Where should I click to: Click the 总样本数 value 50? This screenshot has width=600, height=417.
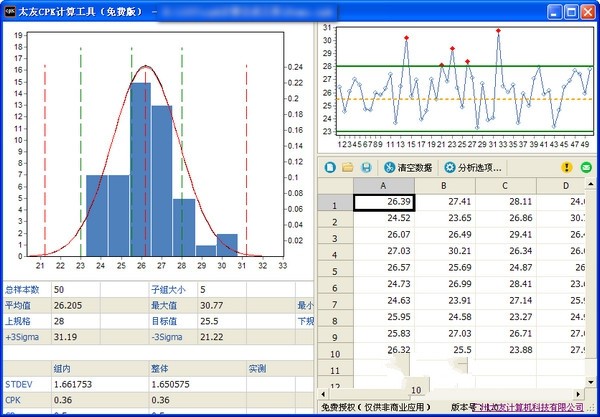coord(59,290)
